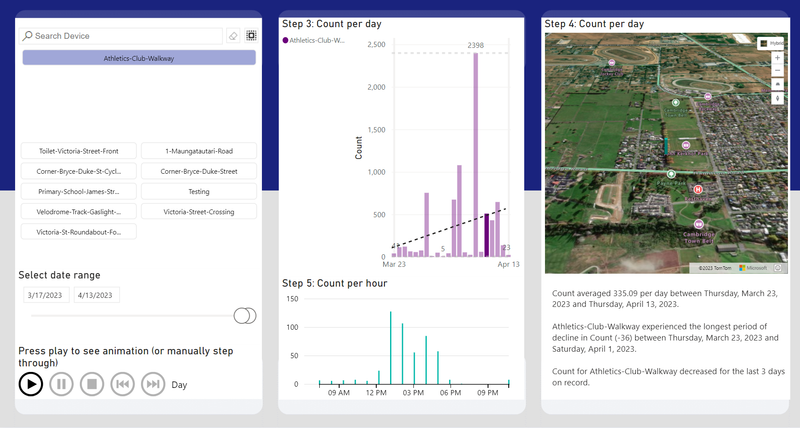The image size is (800, 428).
Task: Click the map location marker control
Action: [777, 98]
